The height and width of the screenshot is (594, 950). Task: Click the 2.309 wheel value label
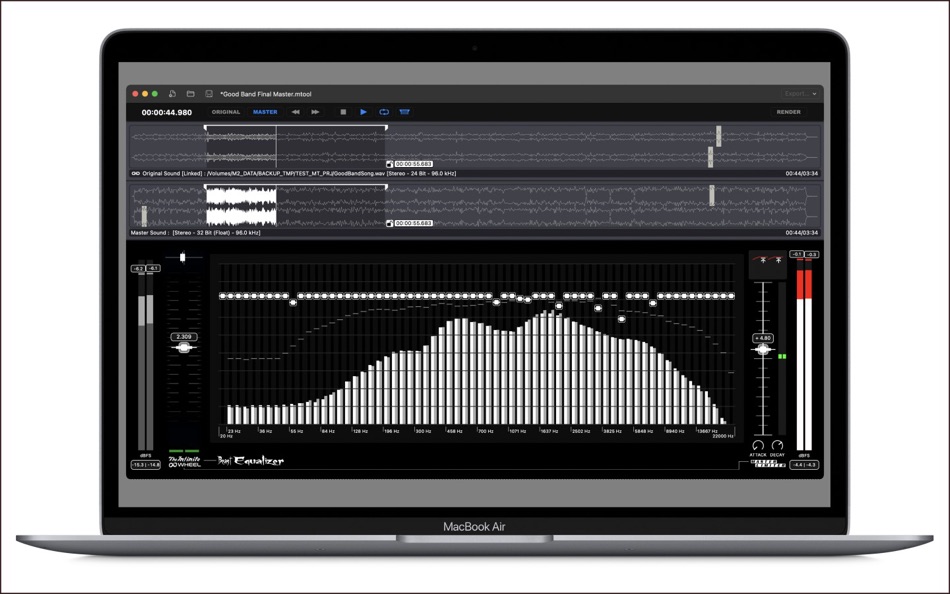184,337
